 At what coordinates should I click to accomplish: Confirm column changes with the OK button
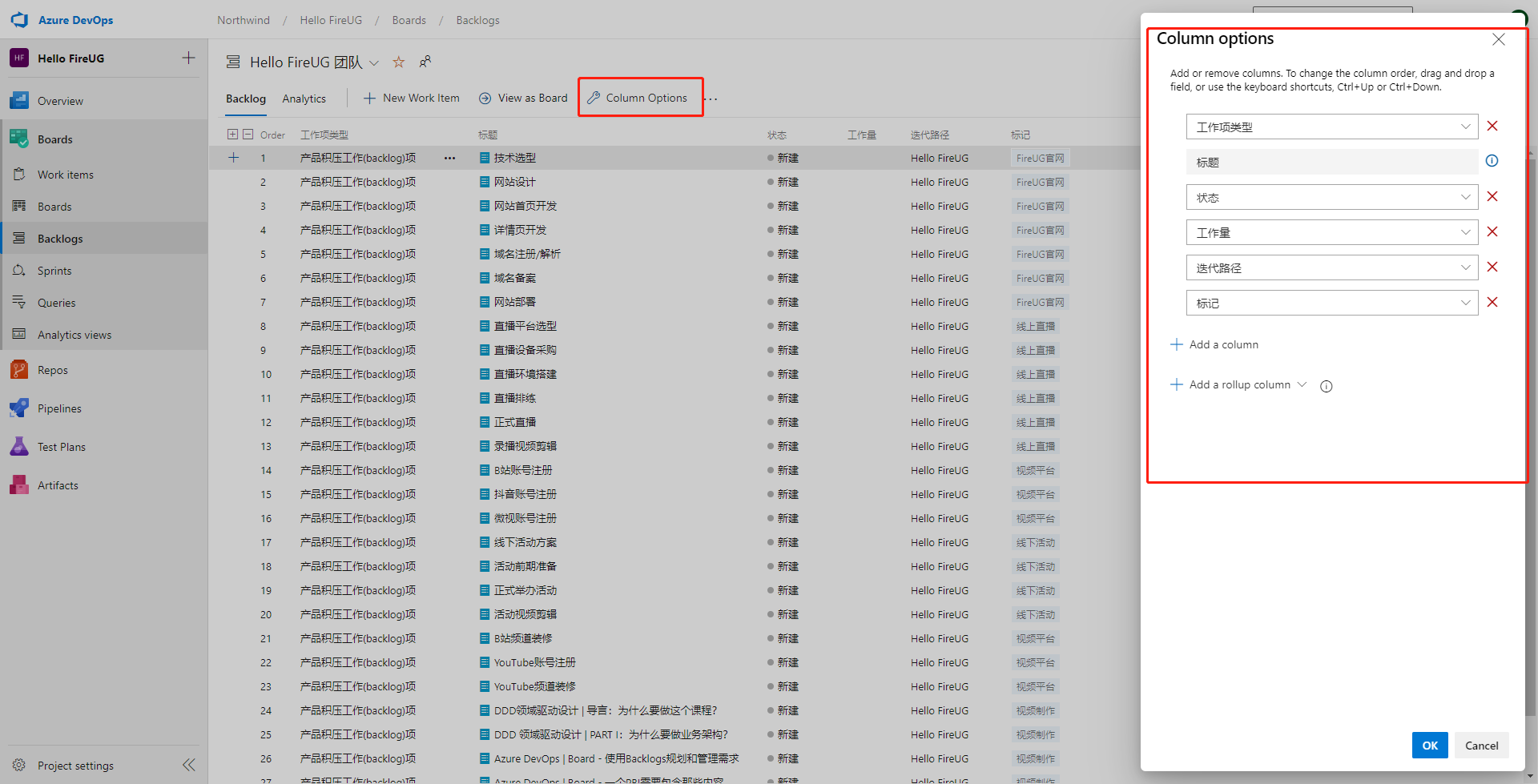click(1430, 745)
